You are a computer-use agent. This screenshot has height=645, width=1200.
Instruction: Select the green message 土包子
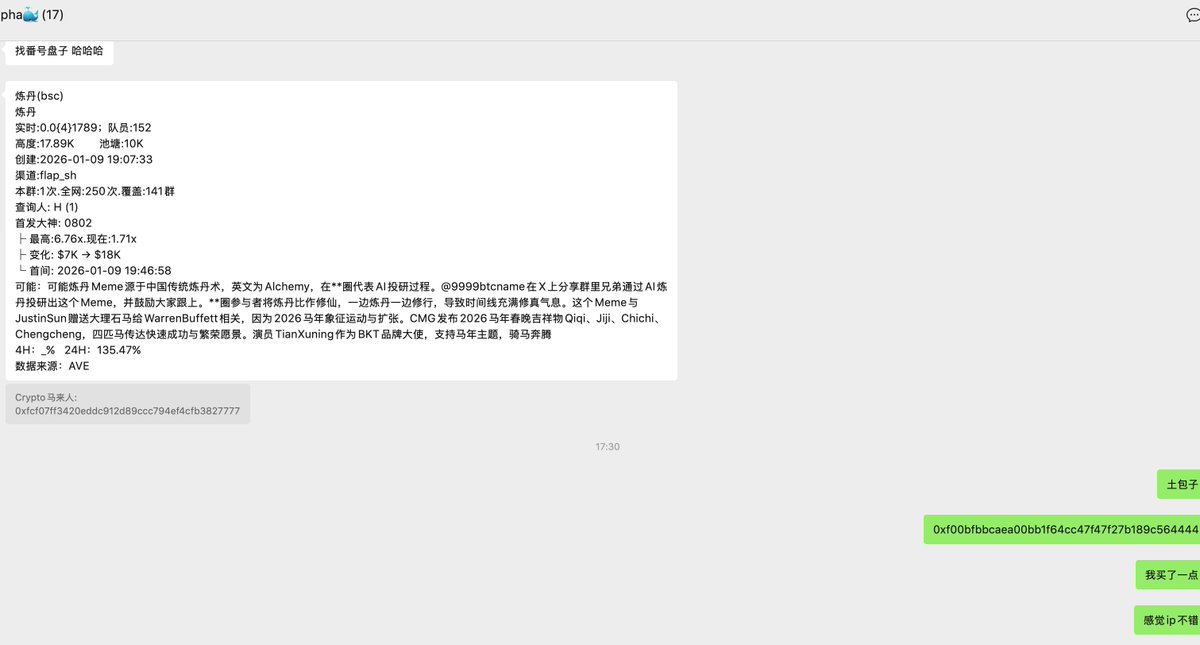click(1178, 484)
